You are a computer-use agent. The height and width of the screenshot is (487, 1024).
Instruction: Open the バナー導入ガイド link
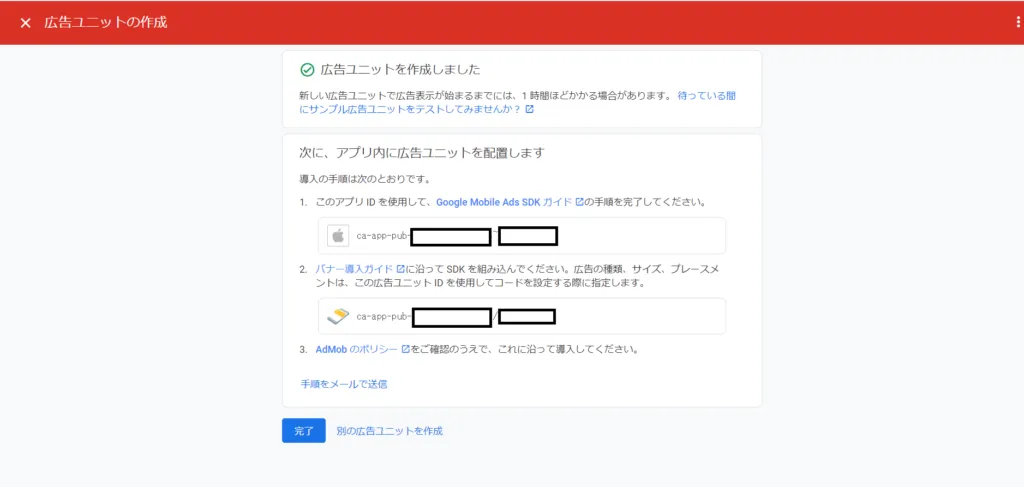355,269
